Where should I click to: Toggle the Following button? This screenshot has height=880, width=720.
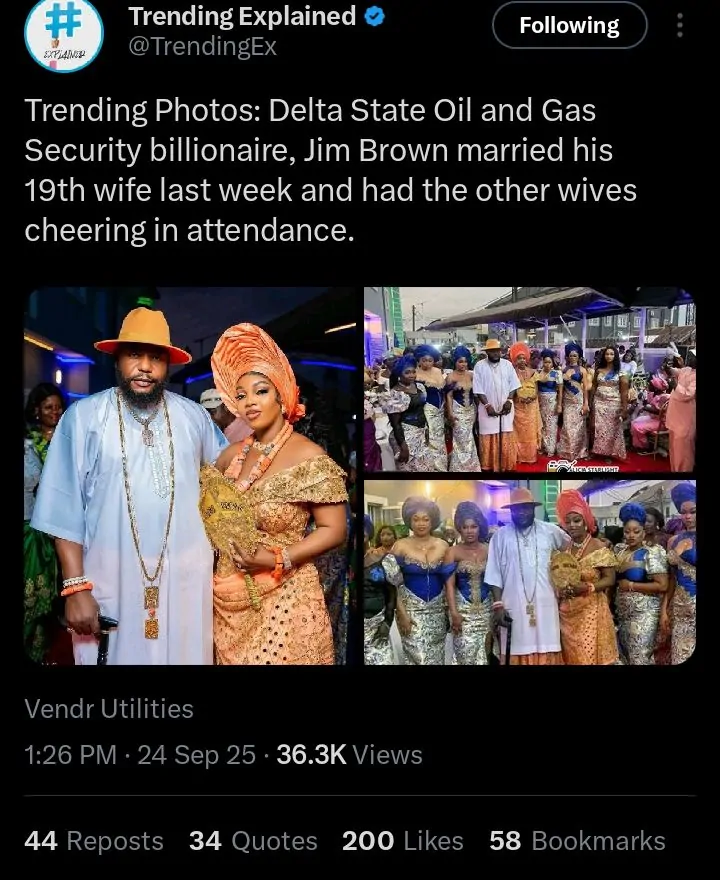pos(569,26)
